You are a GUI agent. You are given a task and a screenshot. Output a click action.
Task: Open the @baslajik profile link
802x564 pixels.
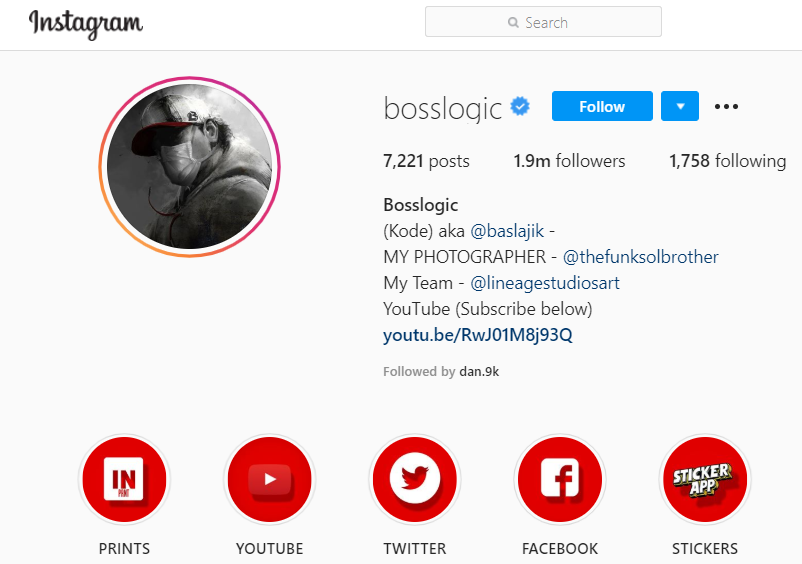tap(507, 231)
